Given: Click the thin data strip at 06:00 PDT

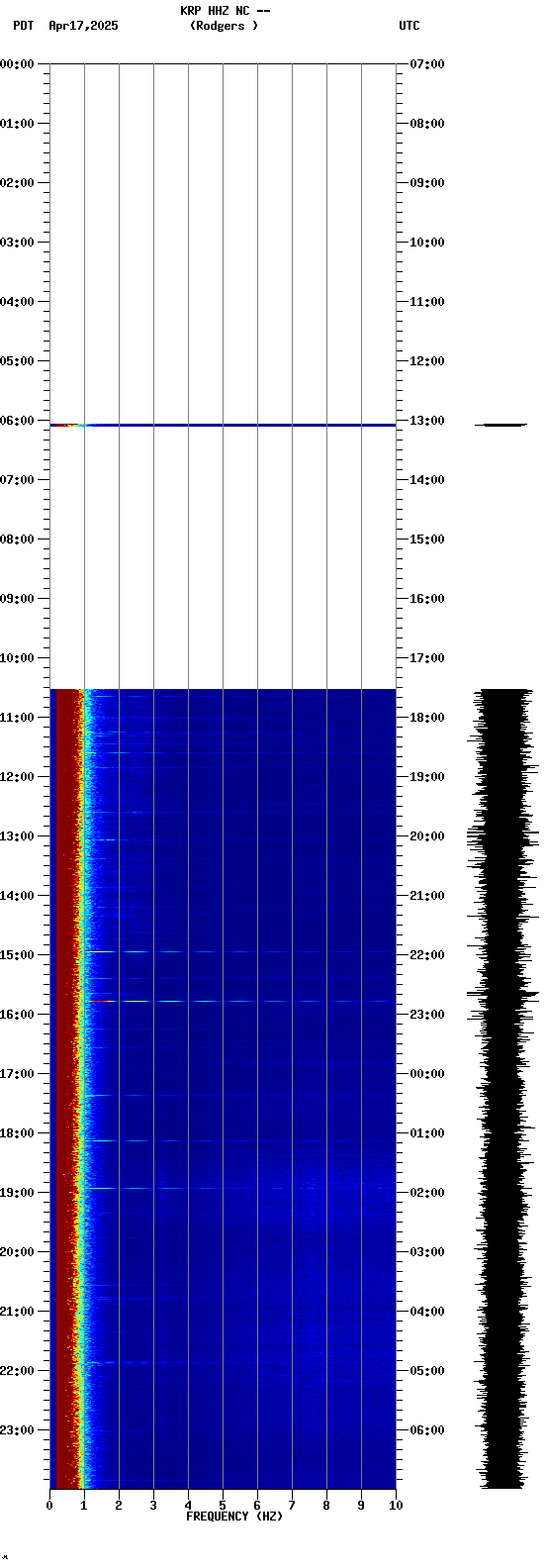Looking at the screenshot, I should (x=223, y=425).
